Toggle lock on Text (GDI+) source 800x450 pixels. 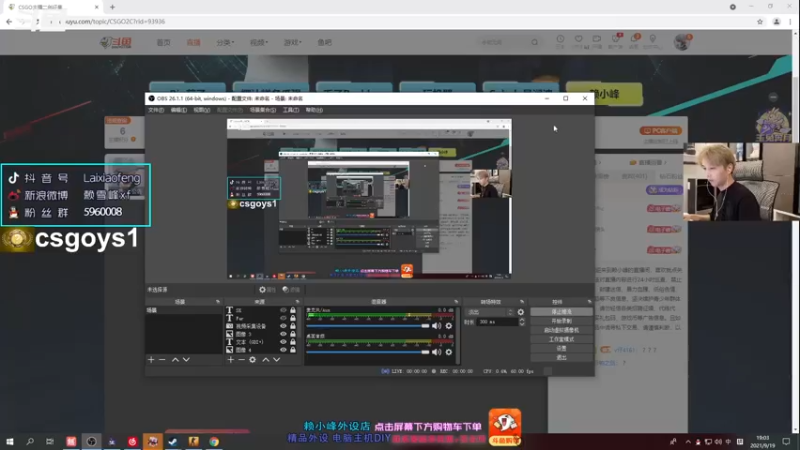tap(293, 342)
